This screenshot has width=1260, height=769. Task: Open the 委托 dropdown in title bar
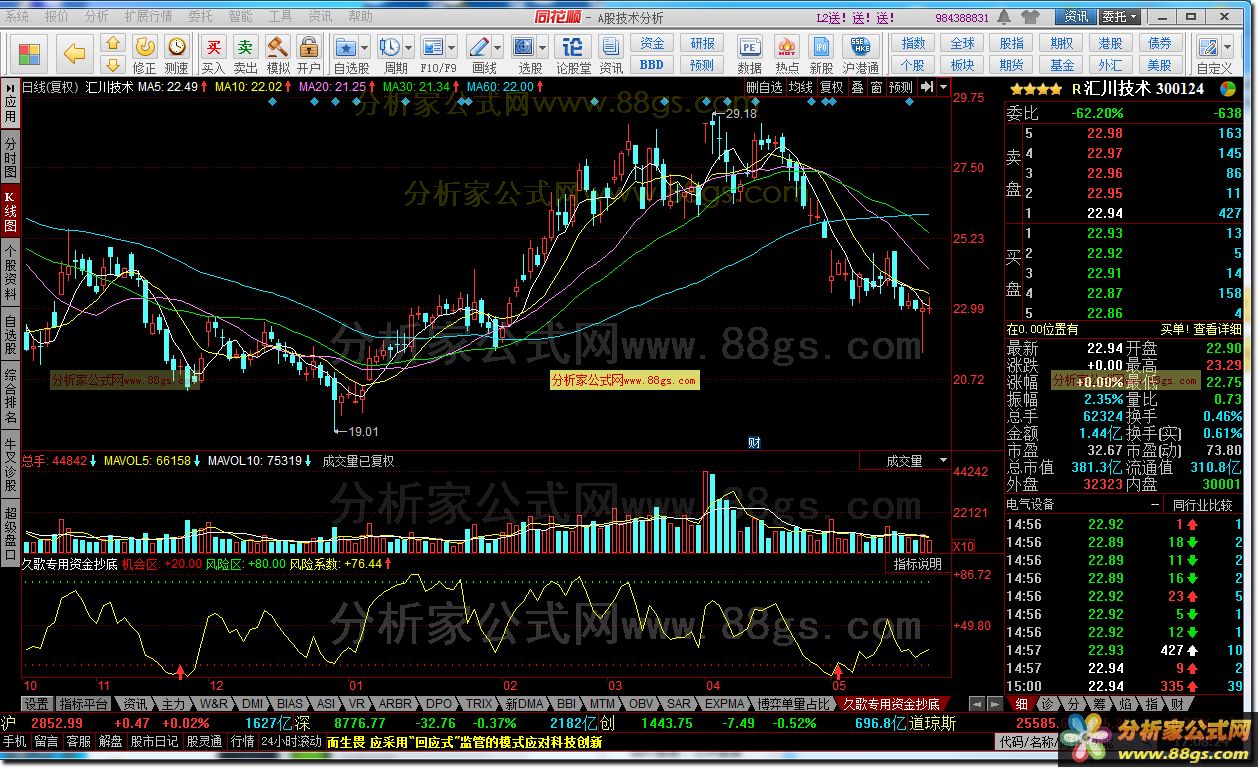[1119, 17]
